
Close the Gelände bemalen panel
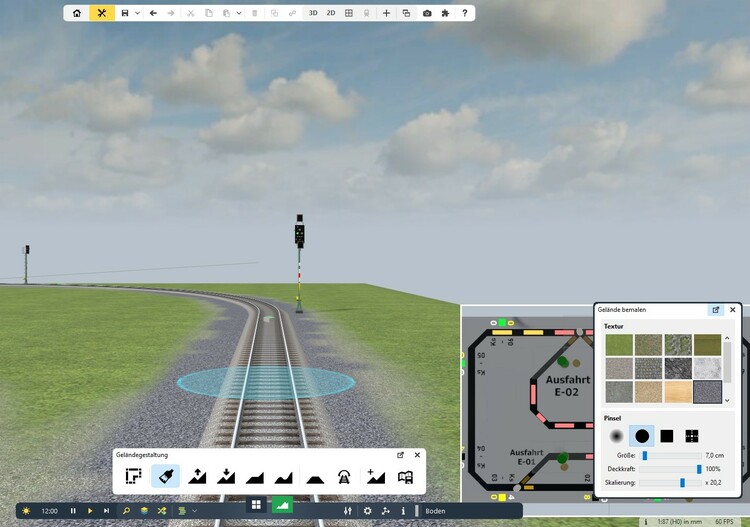732,310
